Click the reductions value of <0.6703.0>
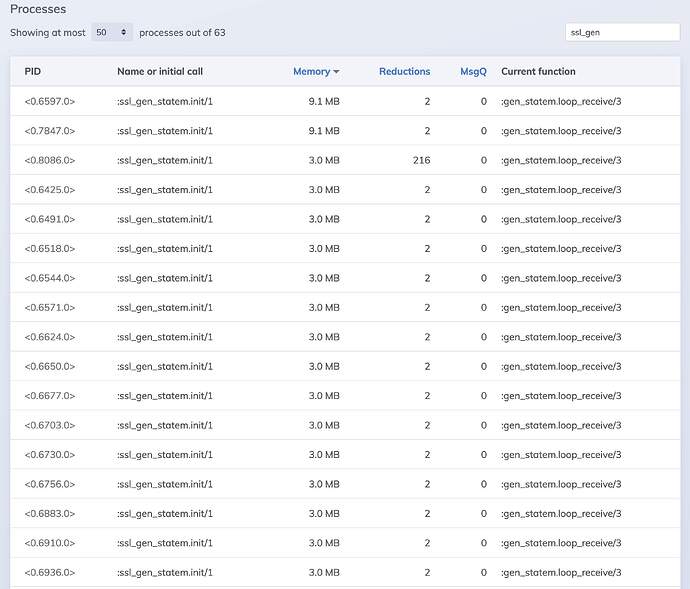The width and height of the screenshot is (690, 589). pos(427,426)
